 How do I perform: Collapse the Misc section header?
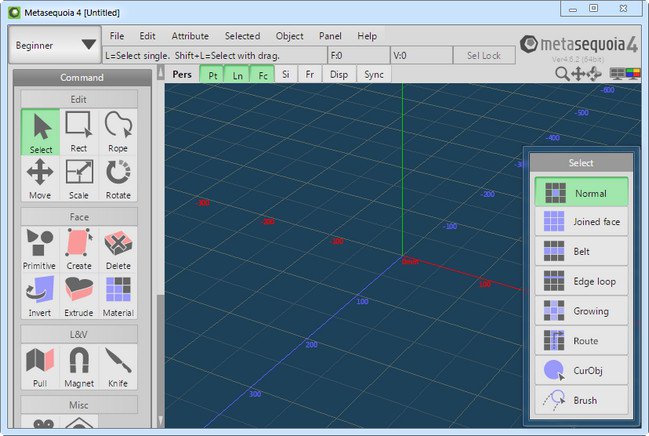79,405
